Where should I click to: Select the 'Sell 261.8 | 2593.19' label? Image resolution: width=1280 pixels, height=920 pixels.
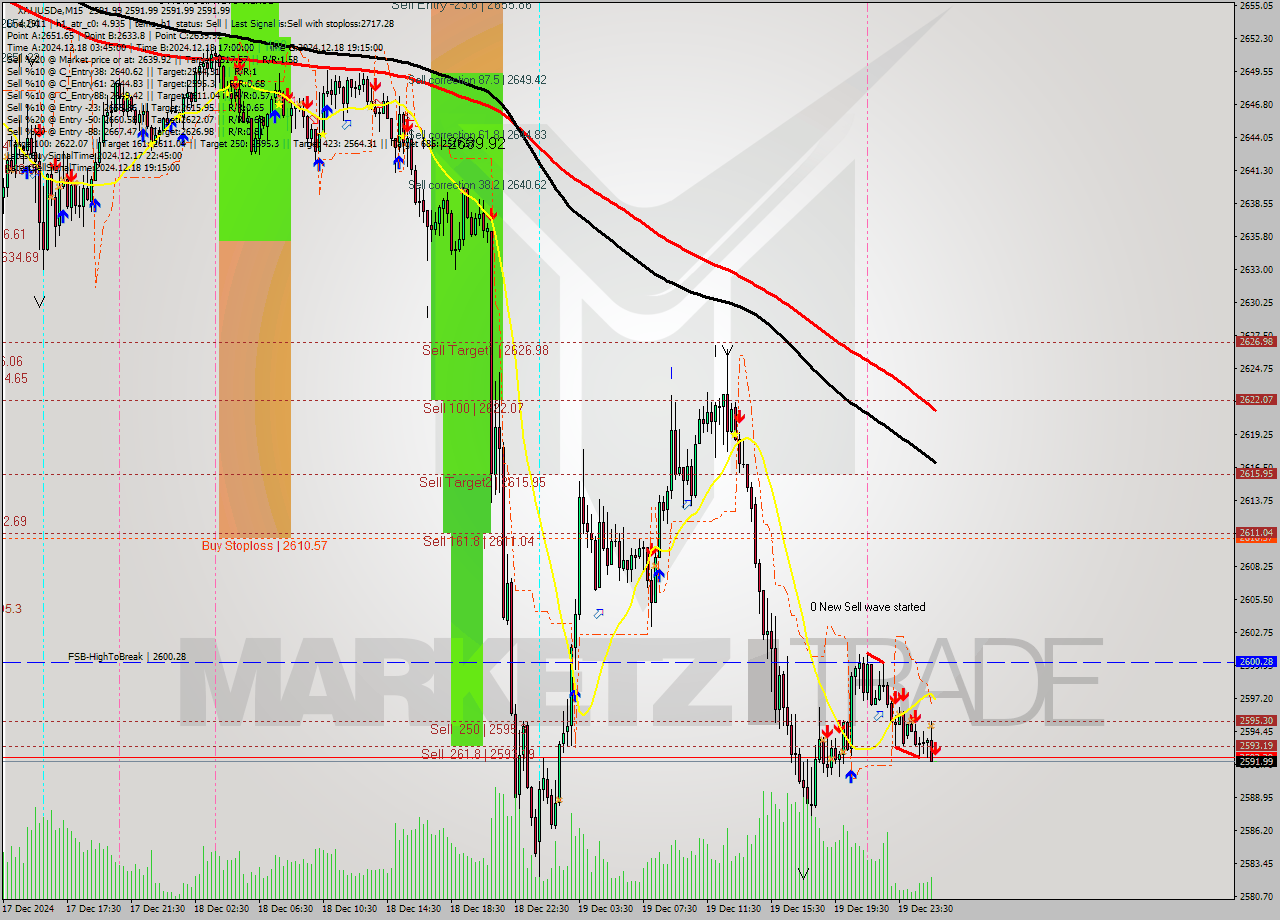(x=477, y=754)
